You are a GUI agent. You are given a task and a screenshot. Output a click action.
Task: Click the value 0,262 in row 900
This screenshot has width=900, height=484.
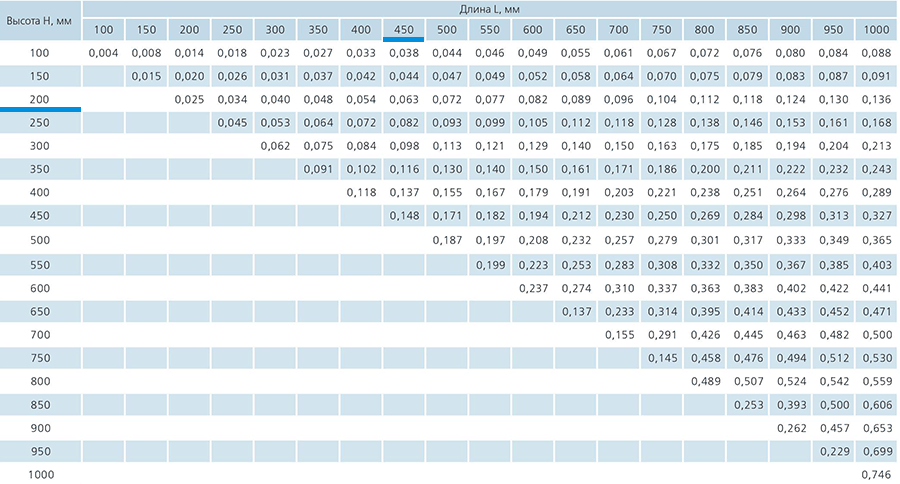791,428
